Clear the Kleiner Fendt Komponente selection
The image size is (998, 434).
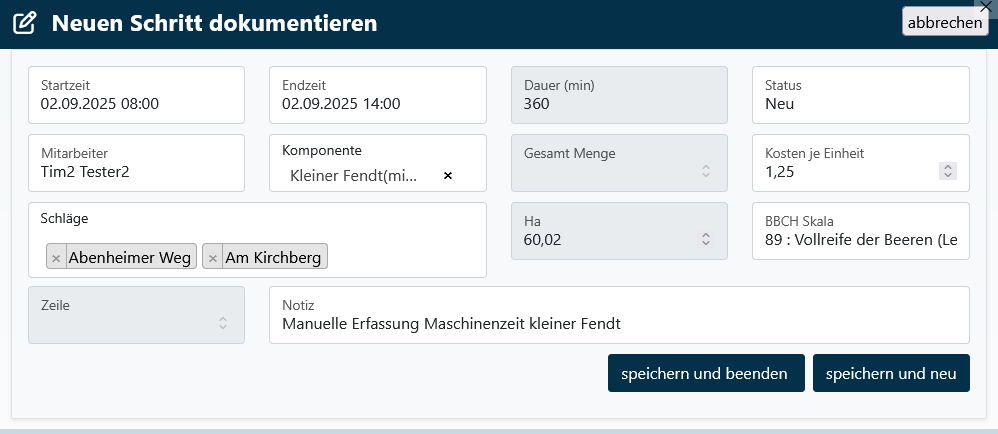coord(448,176)
